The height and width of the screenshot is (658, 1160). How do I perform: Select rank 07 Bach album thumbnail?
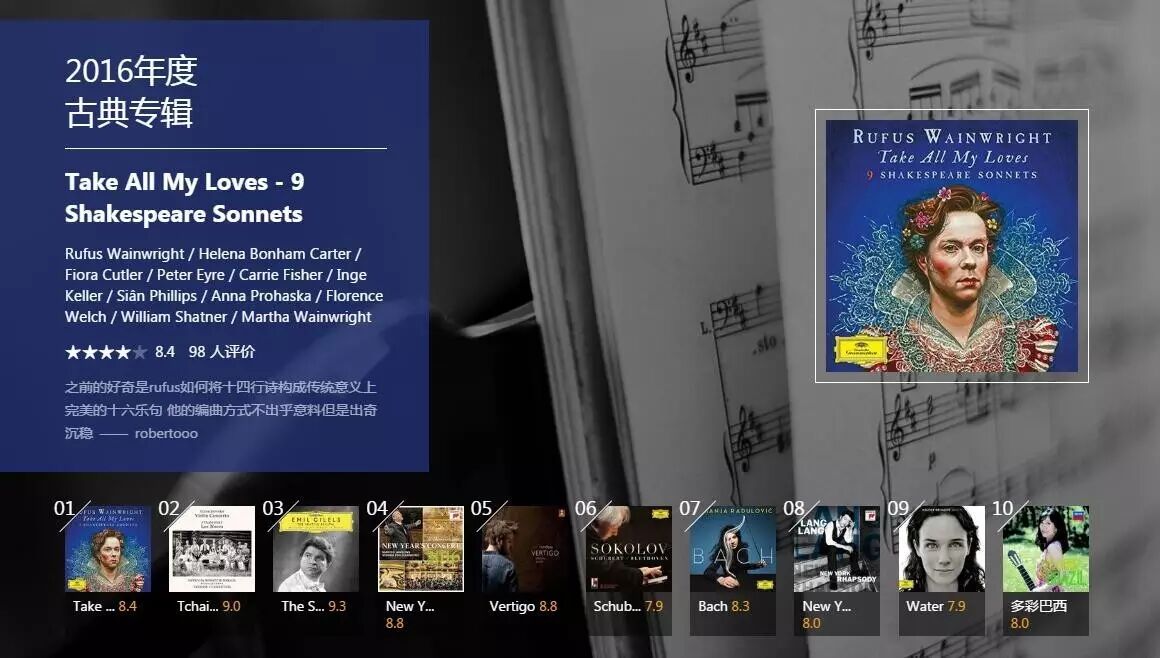point(734,549)
